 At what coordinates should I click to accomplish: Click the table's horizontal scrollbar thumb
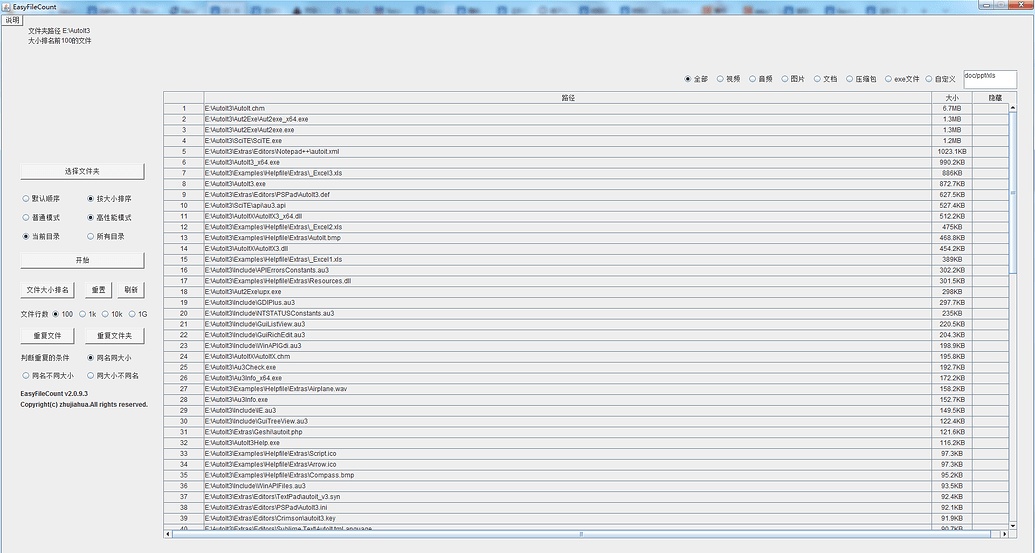pos(581,534)
